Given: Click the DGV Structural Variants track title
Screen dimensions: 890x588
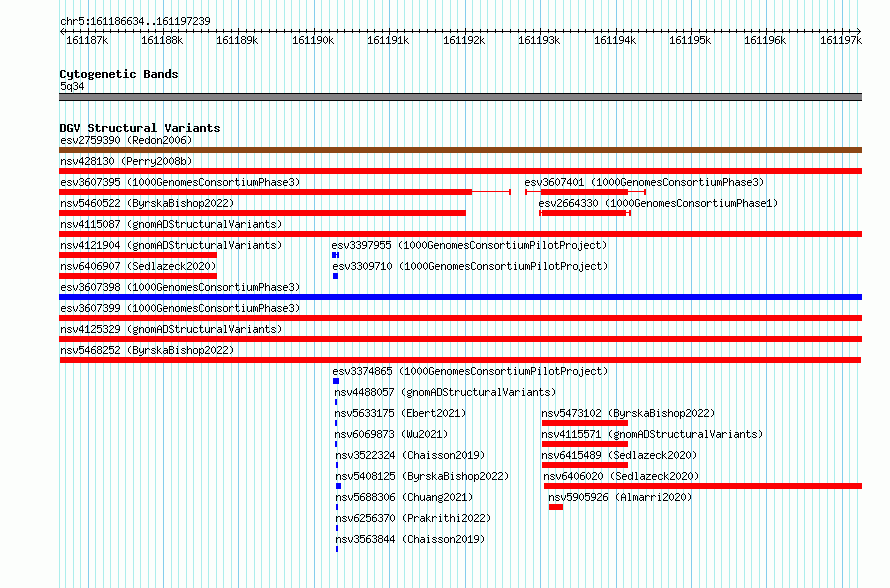Looking at the screenshot, I should (140, 128).
